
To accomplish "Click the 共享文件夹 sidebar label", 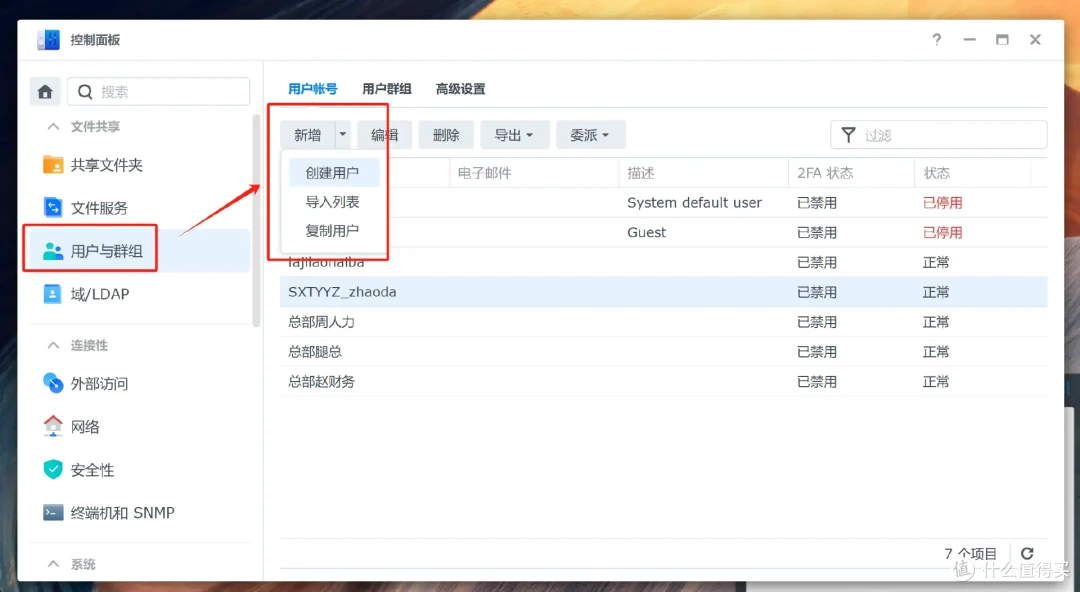I will coord(107,165).
